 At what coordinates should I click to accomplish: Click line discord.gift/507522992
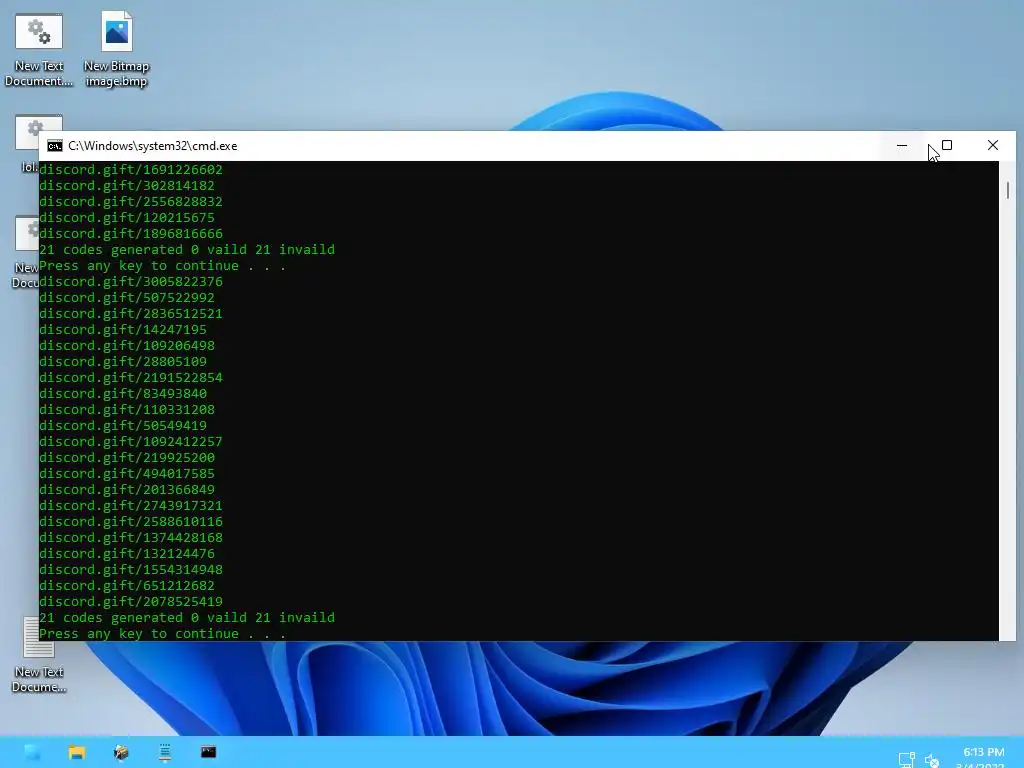(x=127, y=298)
